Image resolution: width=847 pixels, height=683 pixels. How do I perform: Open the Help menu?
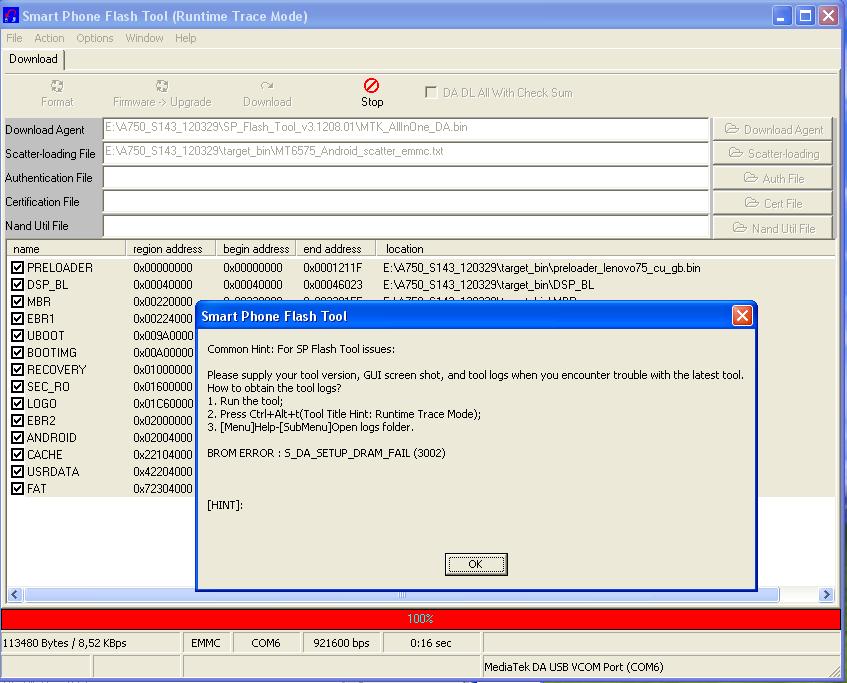tap(185, 38)
